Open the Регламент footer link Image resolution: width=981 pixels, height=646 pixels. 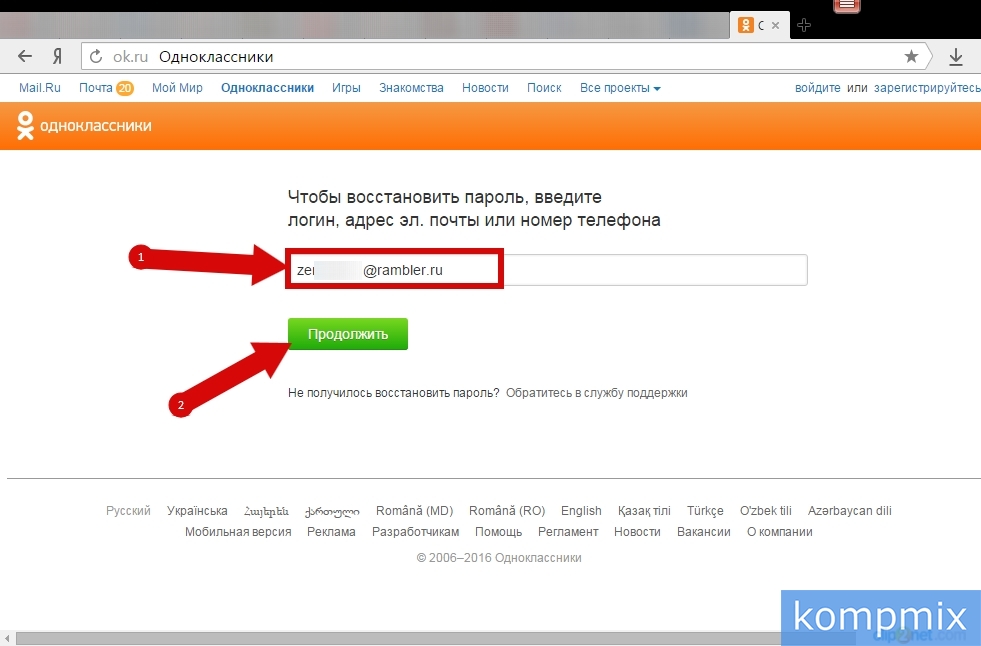(568, 532)
